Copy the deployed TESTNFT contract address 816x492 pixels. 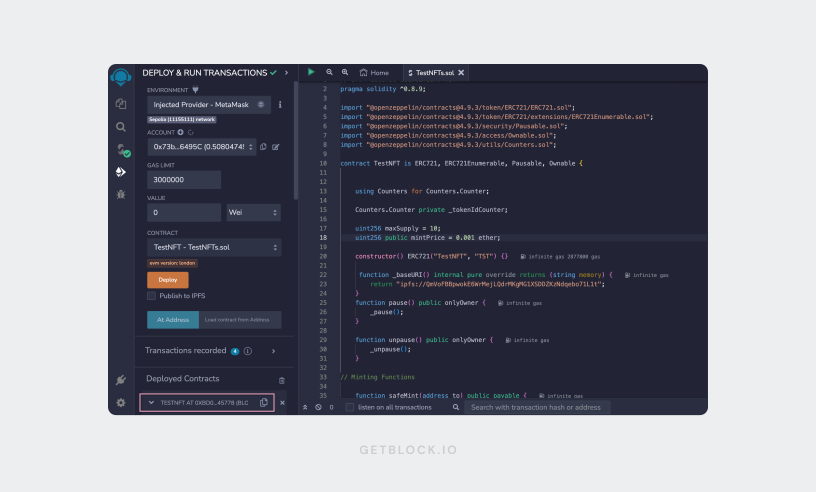(264, 402)
